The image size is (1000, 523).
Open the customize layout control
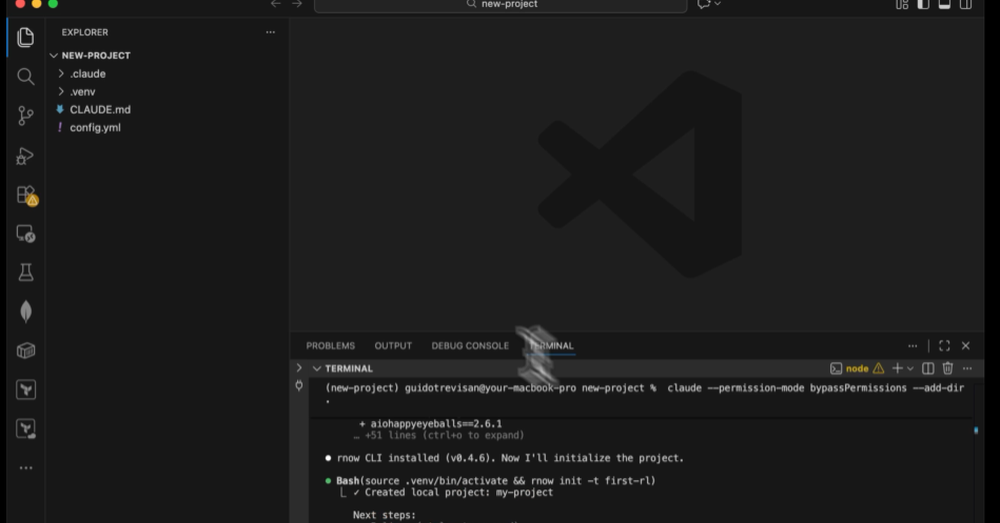(902, 4)
